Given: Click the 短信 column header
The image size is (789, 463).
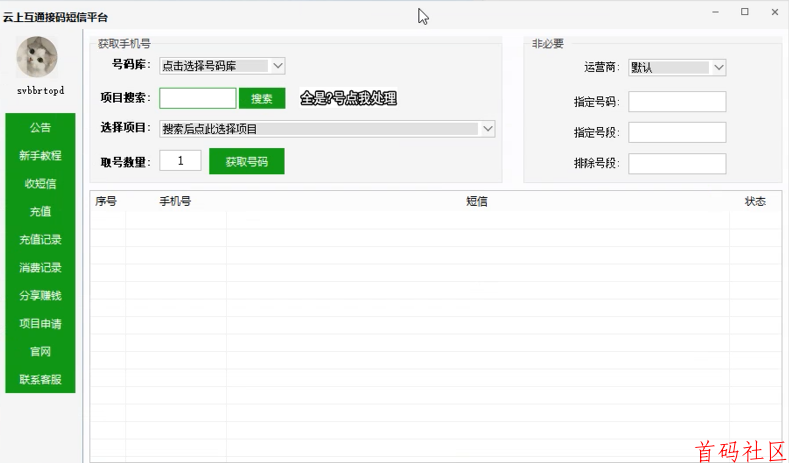Looking at the screenshot, I should point(477,201).
